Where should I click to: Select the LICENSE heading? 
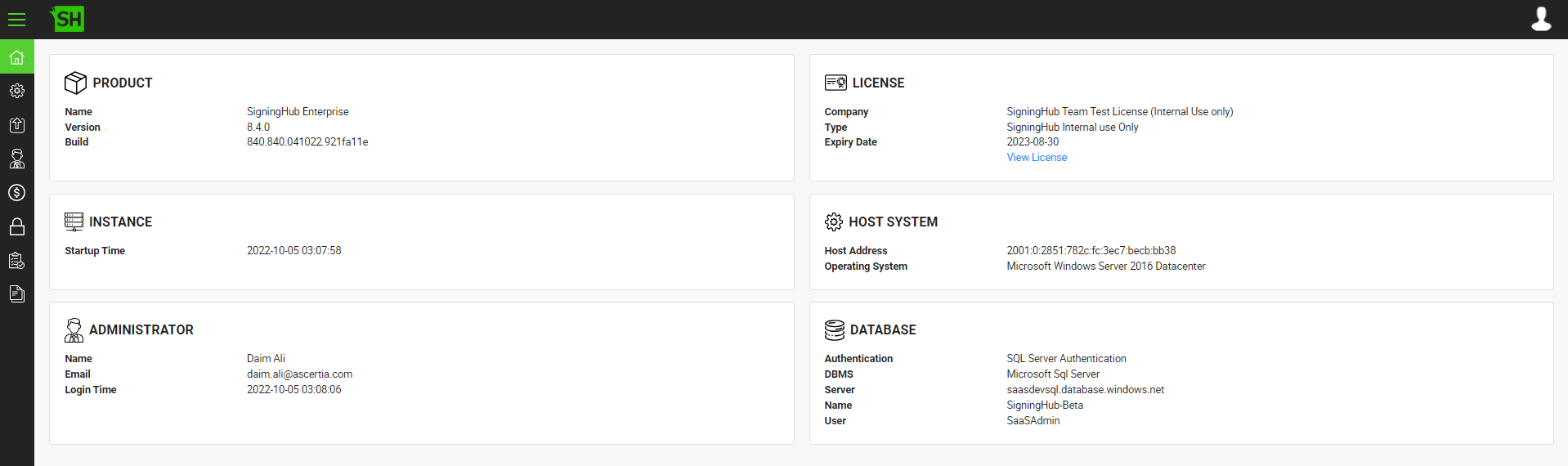(x=878, y=83)
